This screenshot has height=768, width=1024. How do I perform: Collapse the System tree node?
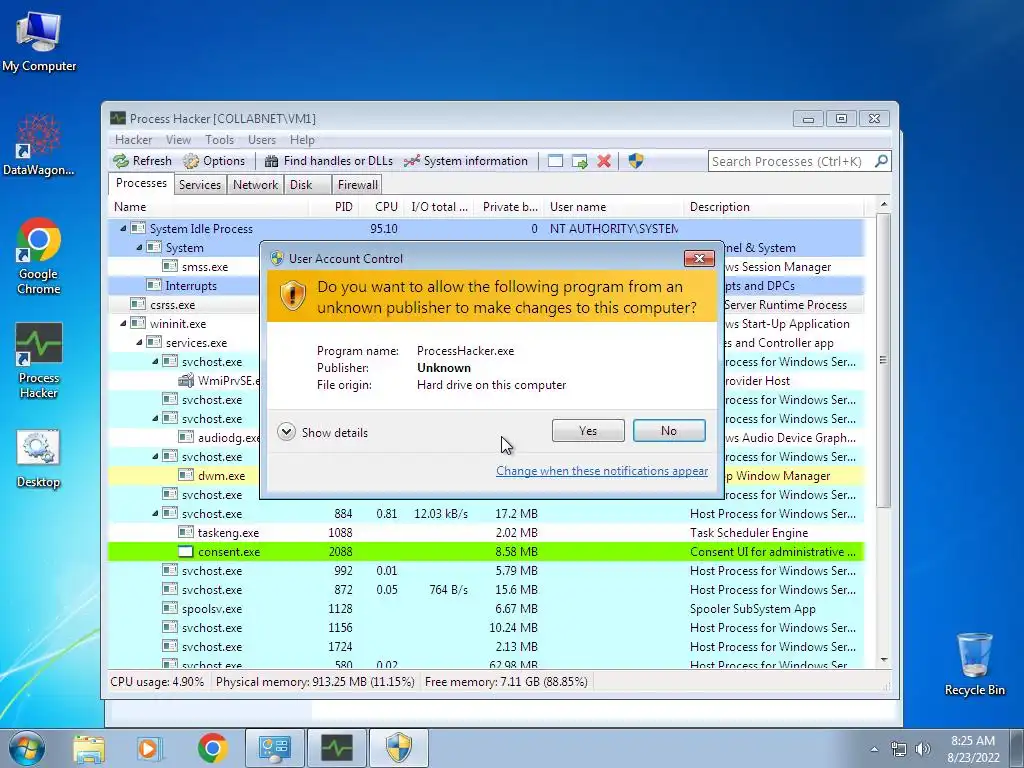(x=139, y=248)
